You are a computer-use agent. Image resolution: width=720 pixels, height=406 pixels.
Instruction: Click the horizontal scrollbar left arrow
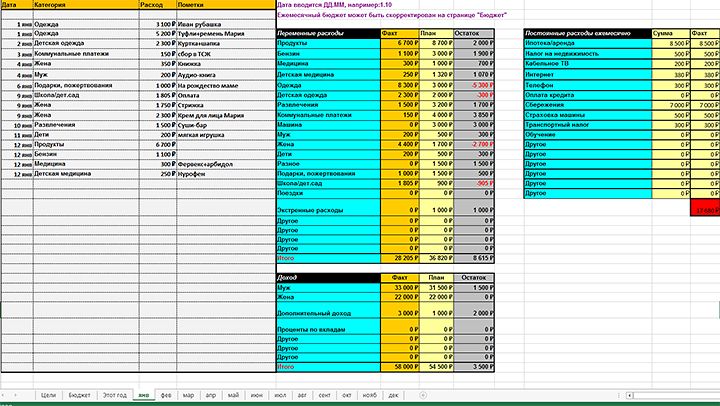click(630, 395)
